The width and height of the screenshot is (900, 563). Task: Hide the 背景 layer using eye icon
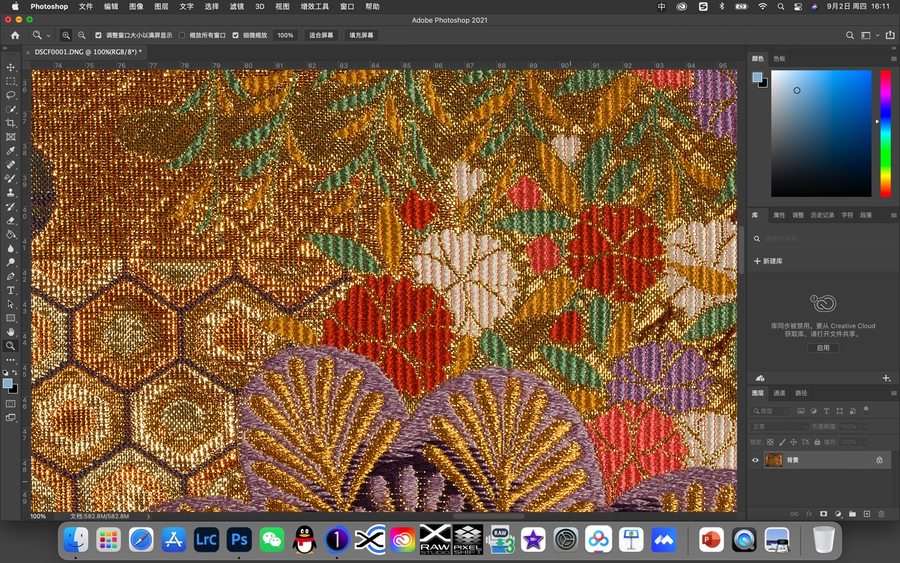755,460
